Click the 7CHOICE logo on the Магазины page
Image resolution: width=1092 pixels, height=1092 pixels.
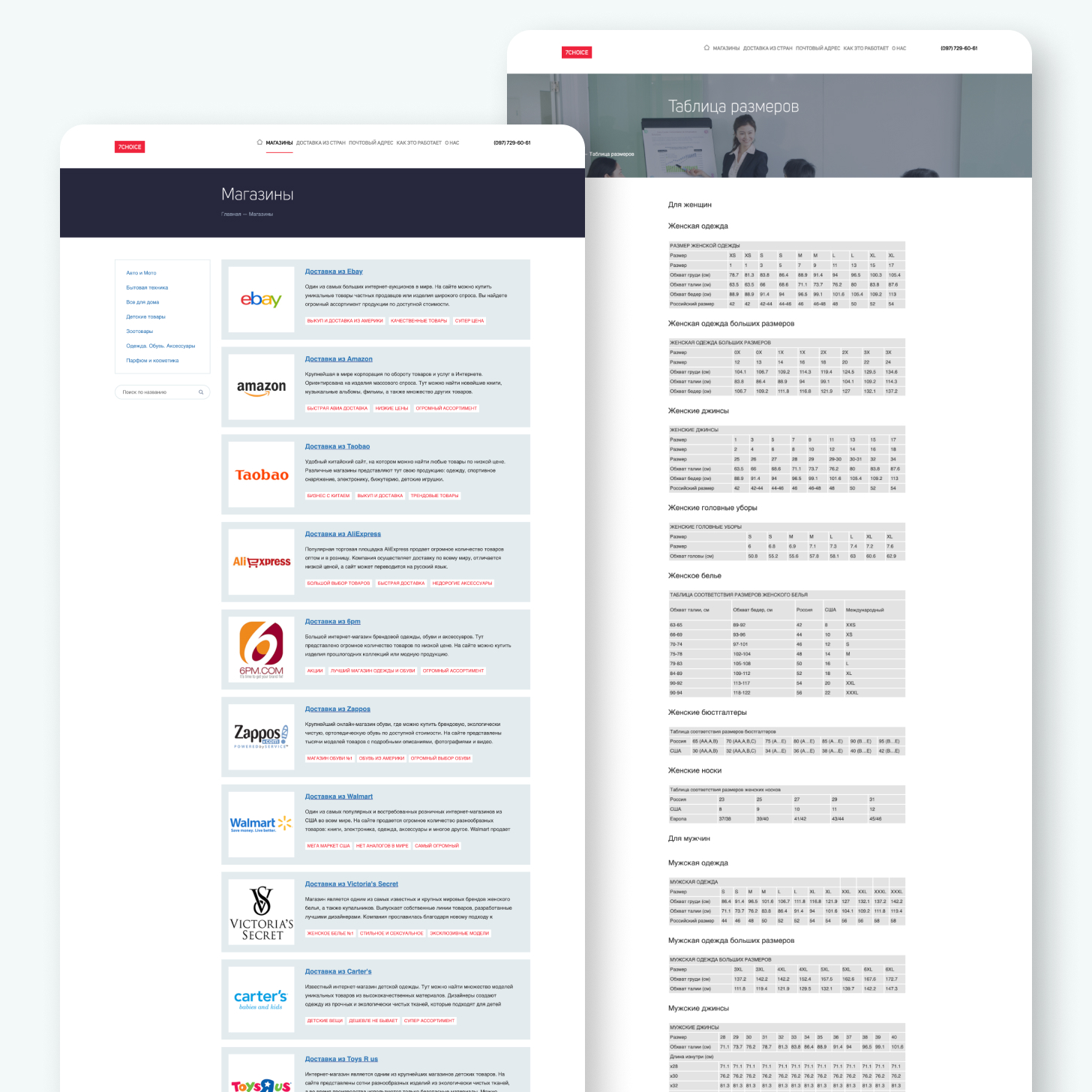click(130, 147)
